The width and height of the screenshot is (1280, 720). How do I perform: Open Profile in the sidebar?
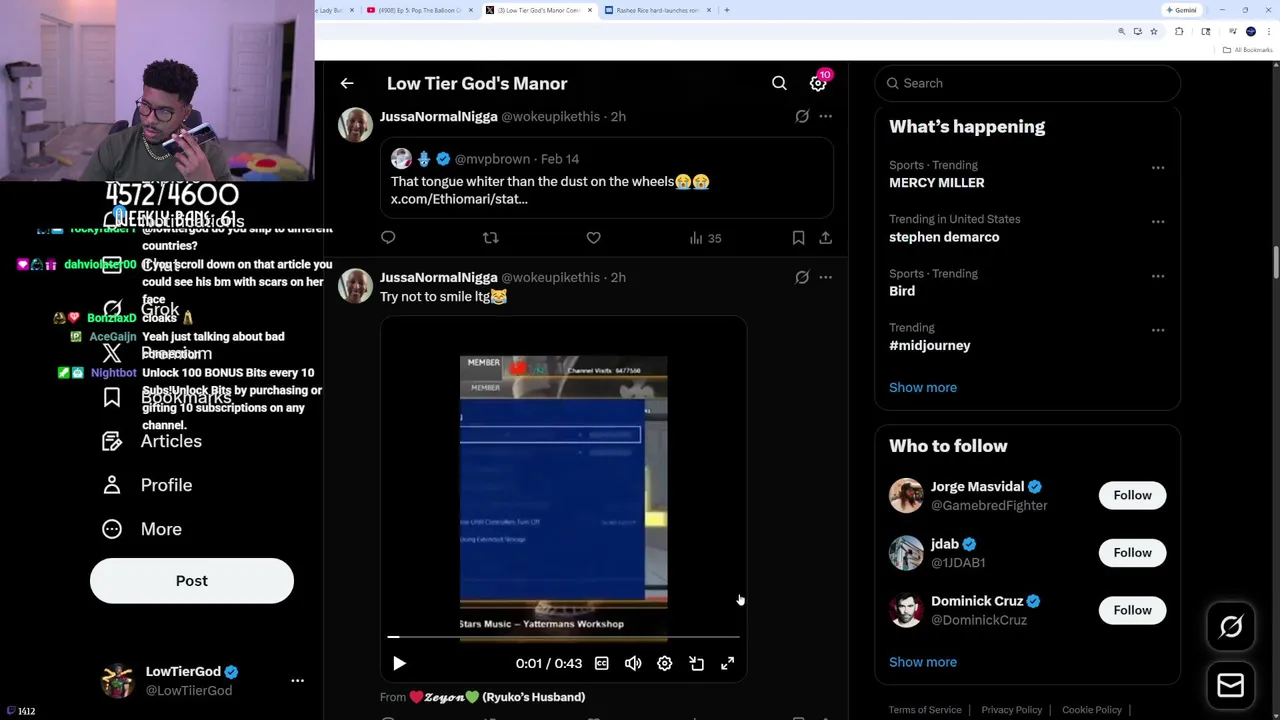pos(147,486)
